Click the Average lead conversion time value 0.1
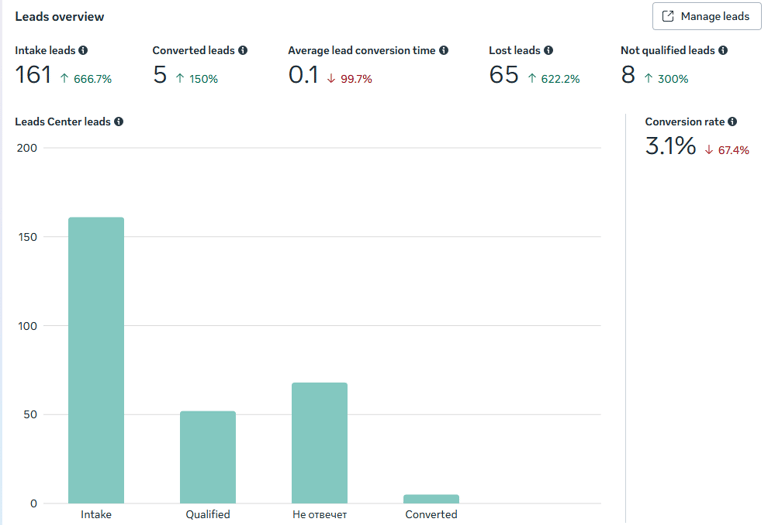Screen dimensions: 768x525 [303, 75]
